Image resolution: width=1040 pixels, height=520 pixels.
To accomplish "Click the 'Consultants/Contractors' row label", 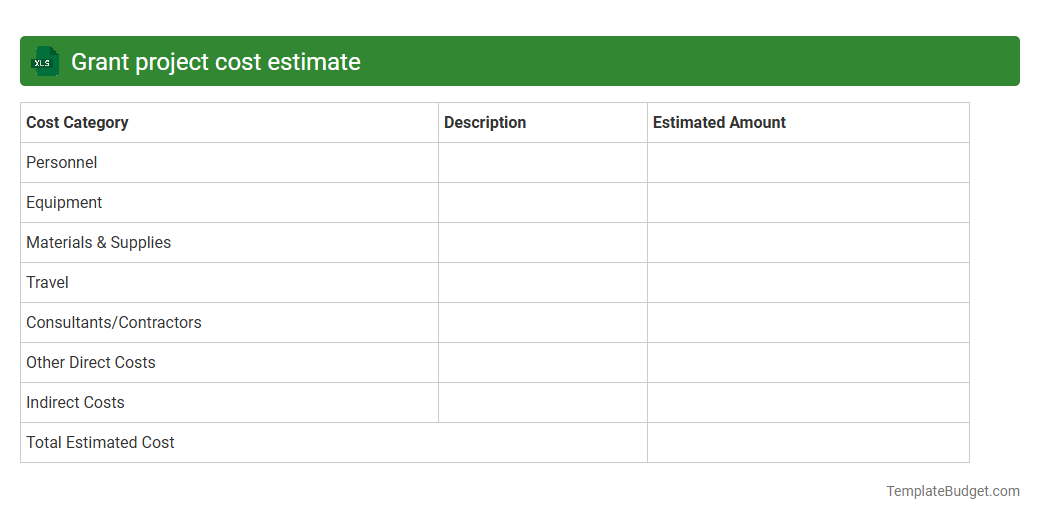I will [113, 322].
